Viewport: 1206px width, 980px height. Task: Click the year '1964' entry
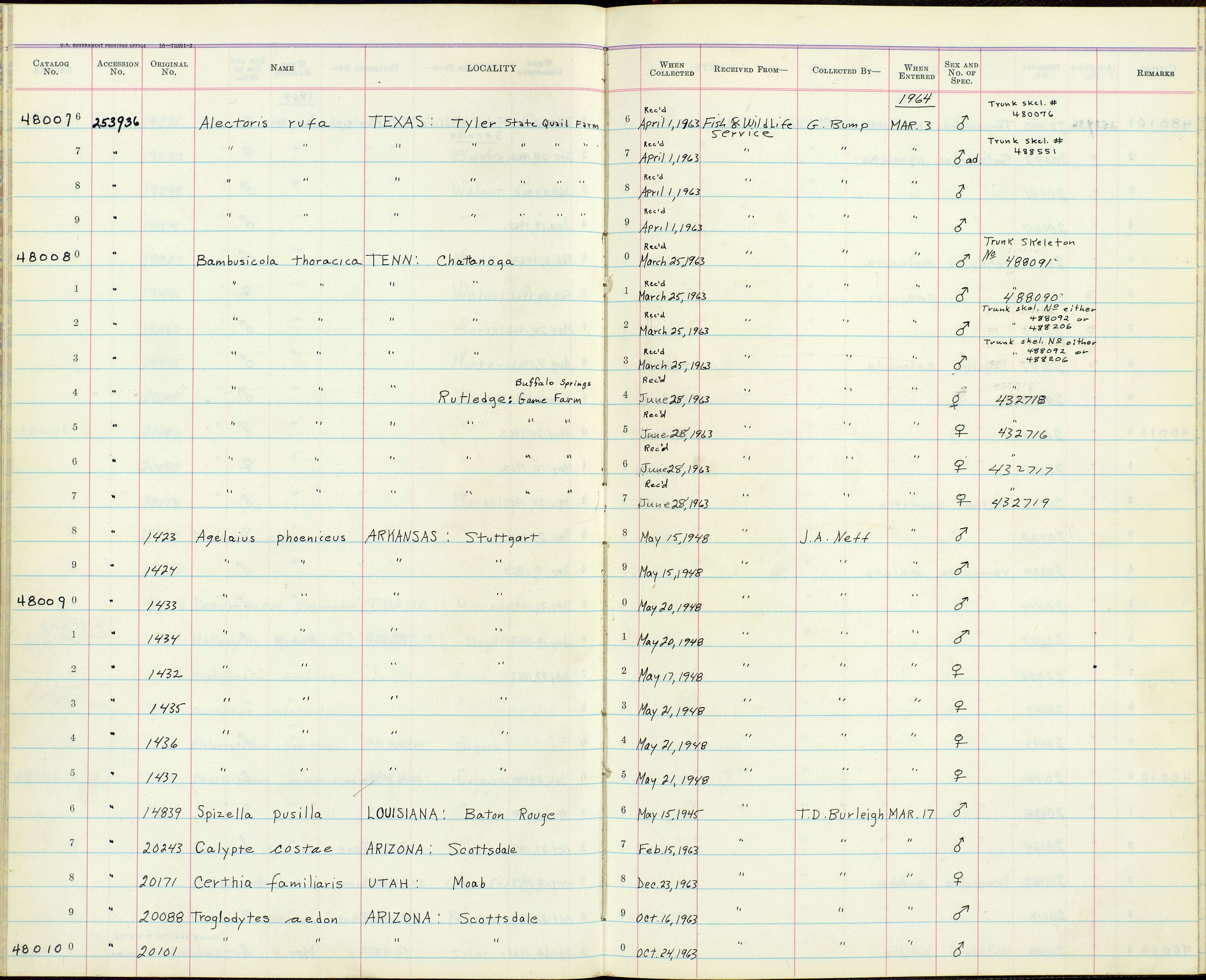[x=915, y=99]
